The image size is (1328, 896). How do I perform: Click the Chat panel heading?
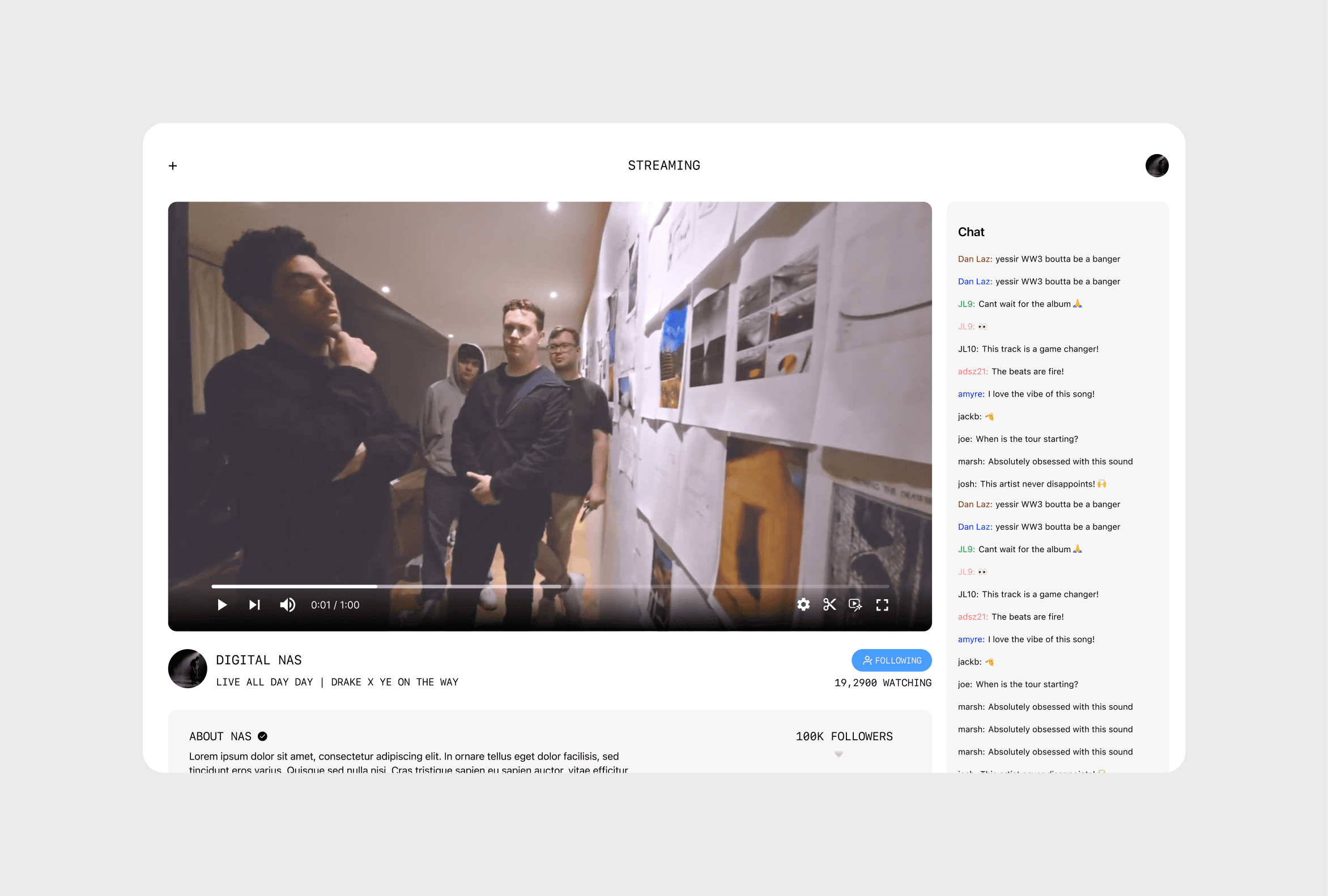pyautogui.click(x=971, y=232)
